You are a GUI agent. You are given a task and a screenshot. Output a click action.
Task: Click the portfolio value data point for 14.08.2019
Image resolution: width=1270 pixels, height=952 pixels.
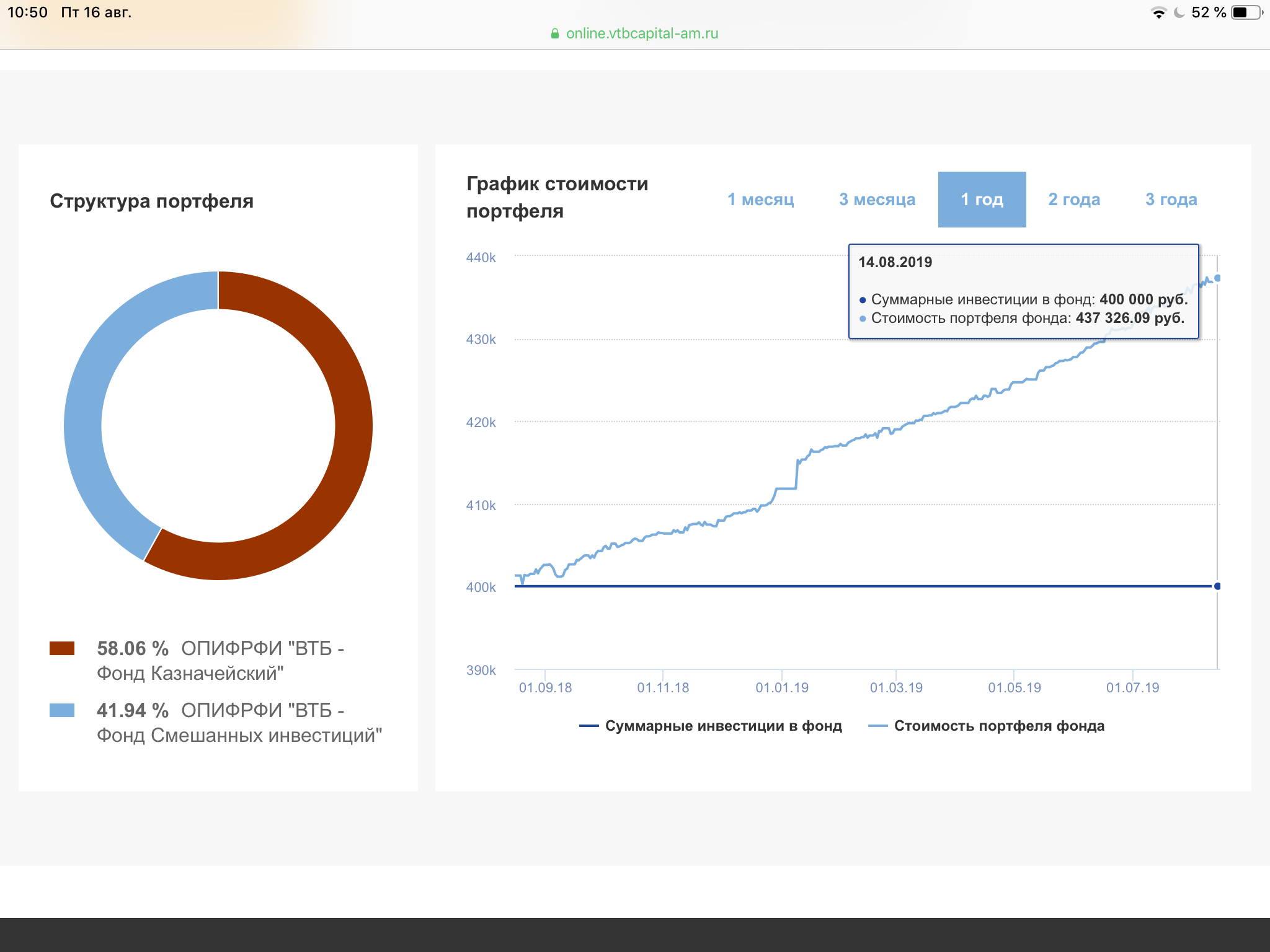[x=1217, y=278]
